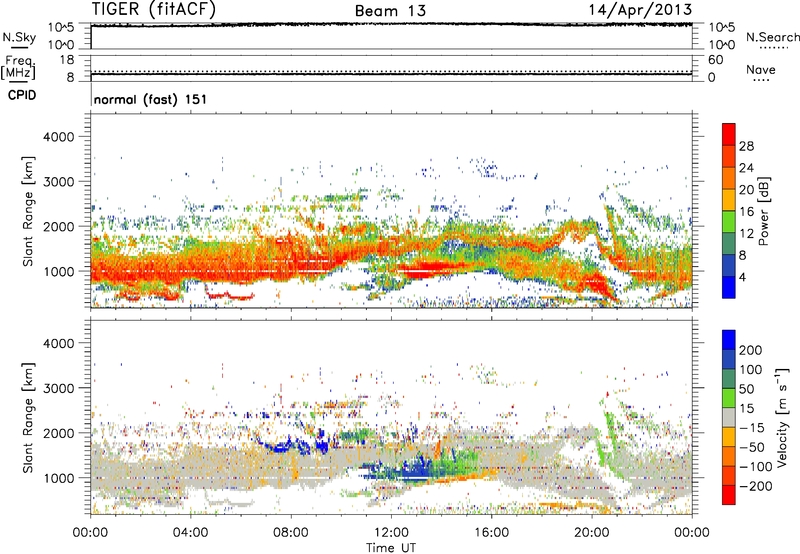Click the Nave legend label

click(x=761, y=70)
